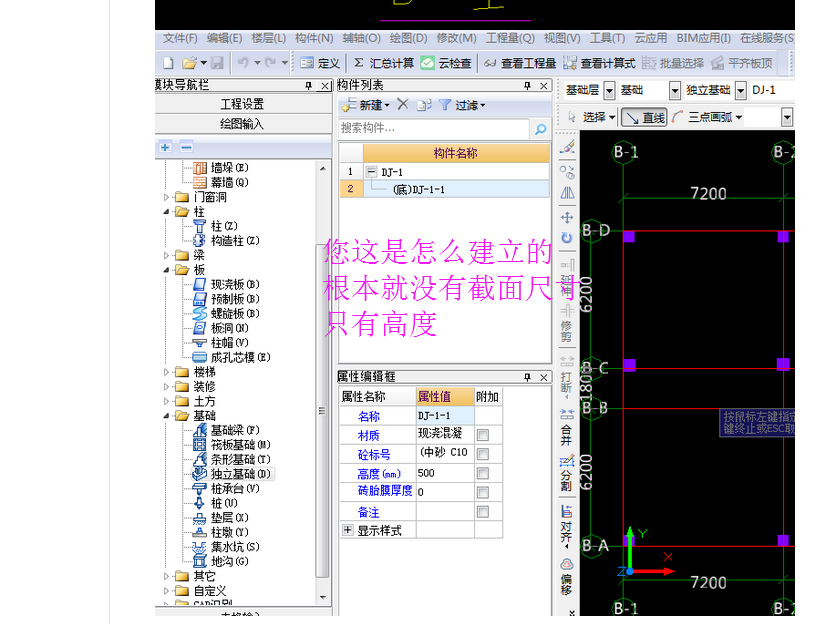Expand 显示样式 property row
The width and height of the screenshot is (837, 624).
point(348,530)
